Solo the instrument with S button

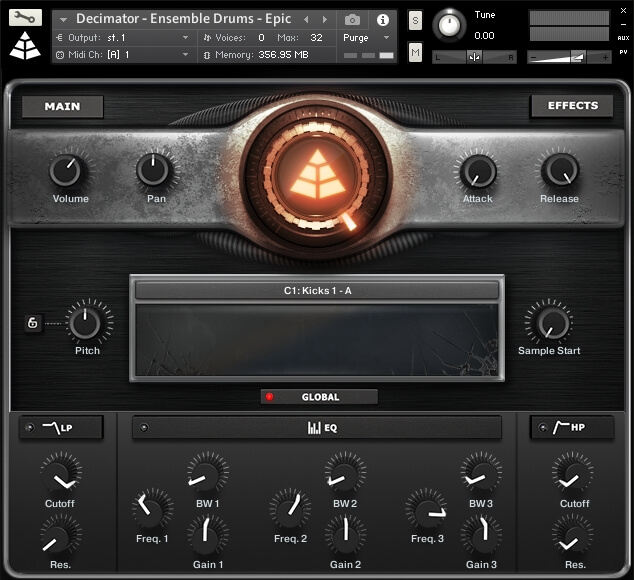pos(415,20)
